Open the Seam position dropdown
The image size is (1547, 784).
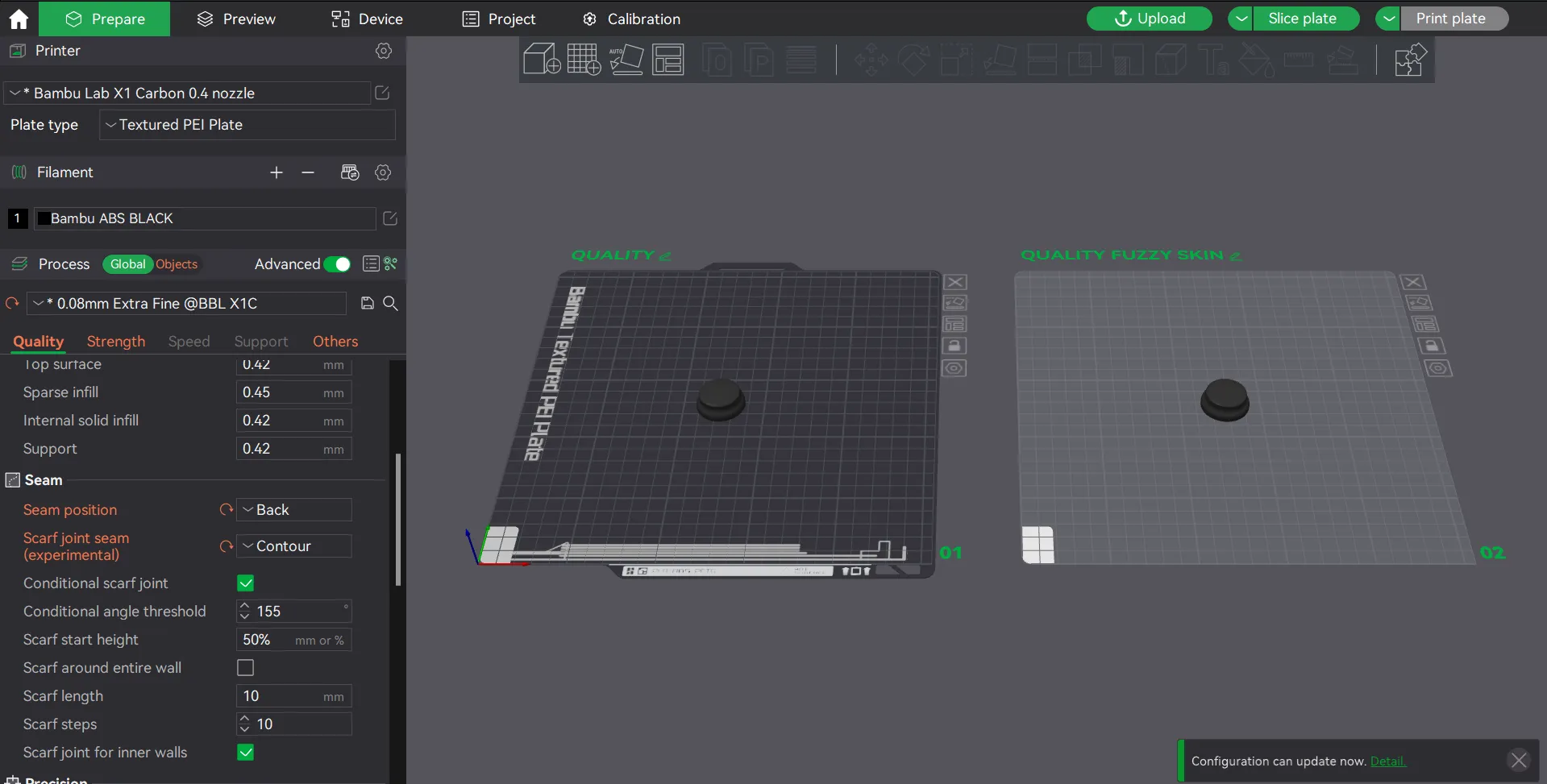click(294, 509)
